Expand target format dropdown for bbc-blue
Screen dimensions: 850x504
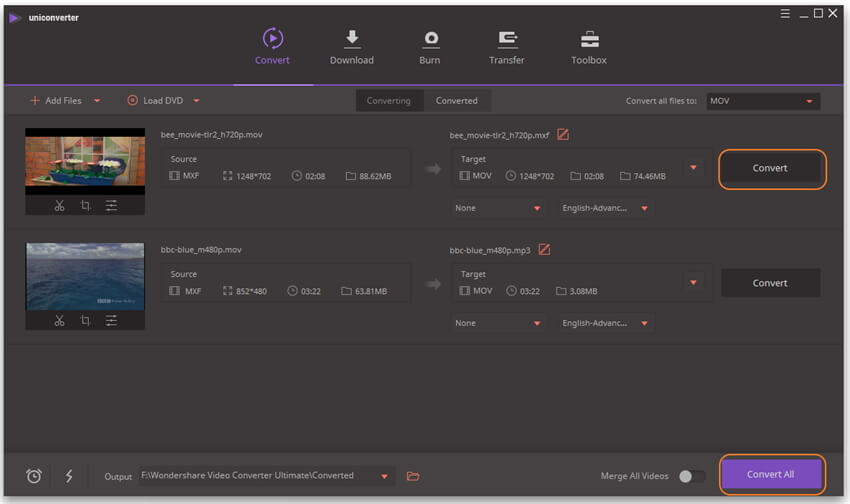click(693, 282)
